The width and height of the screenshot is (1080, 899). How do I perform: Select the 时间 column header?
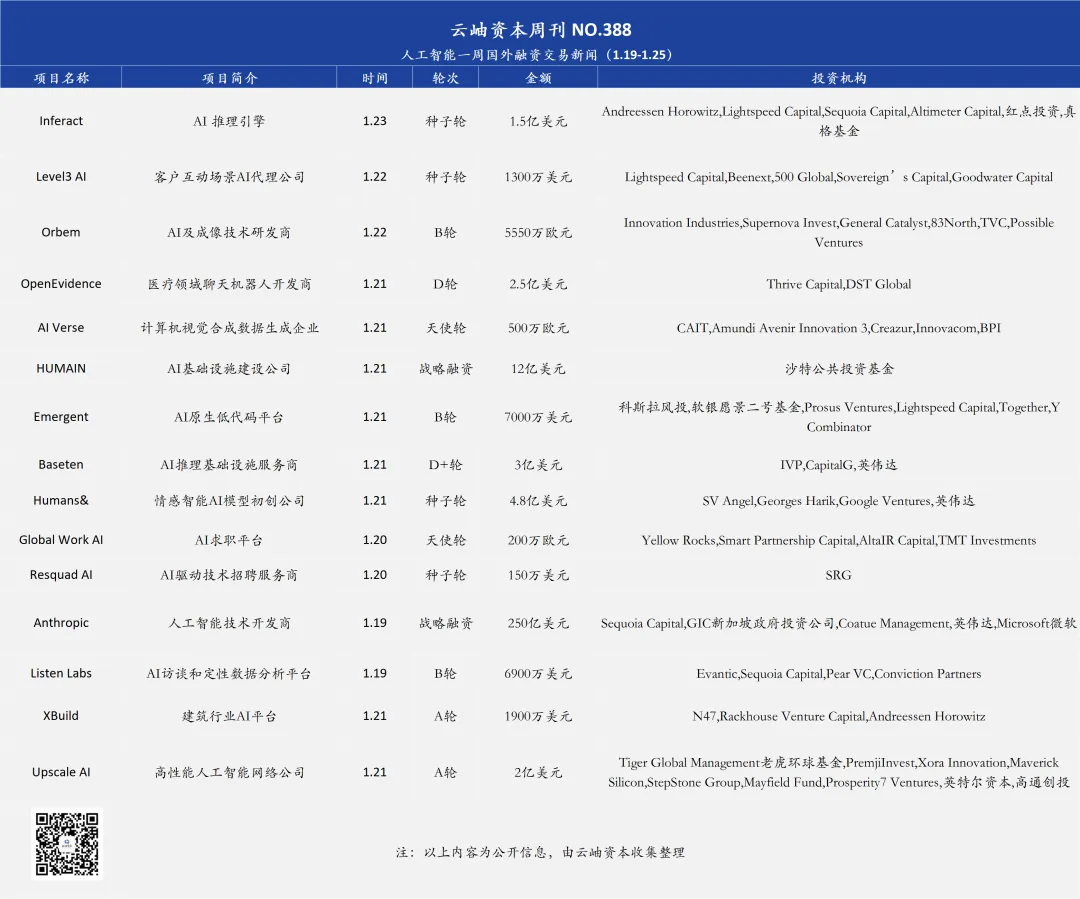click(375, 78)
